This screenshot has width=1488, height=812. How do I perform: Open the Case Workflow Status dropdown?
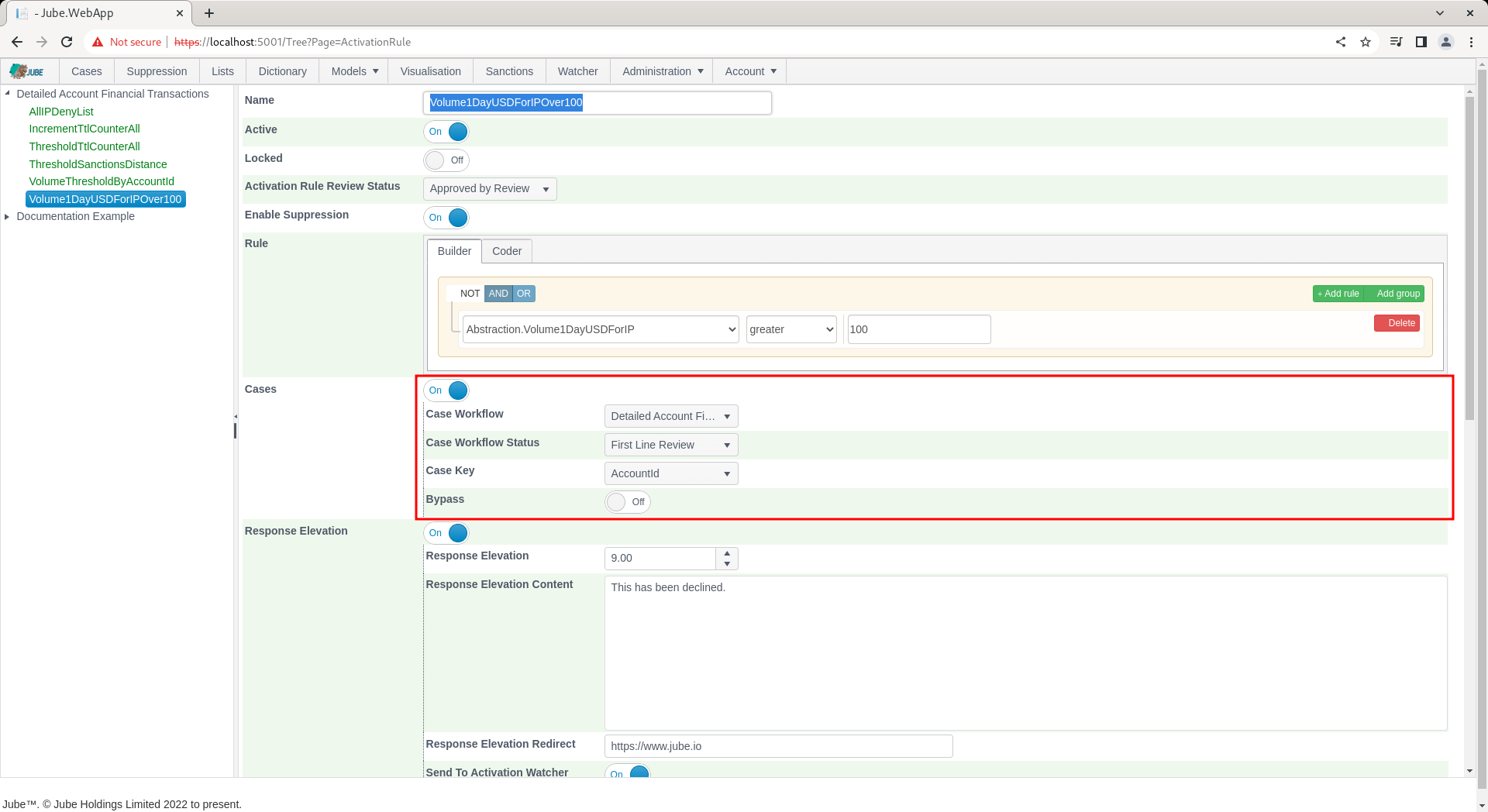click(x=671, y=445)
